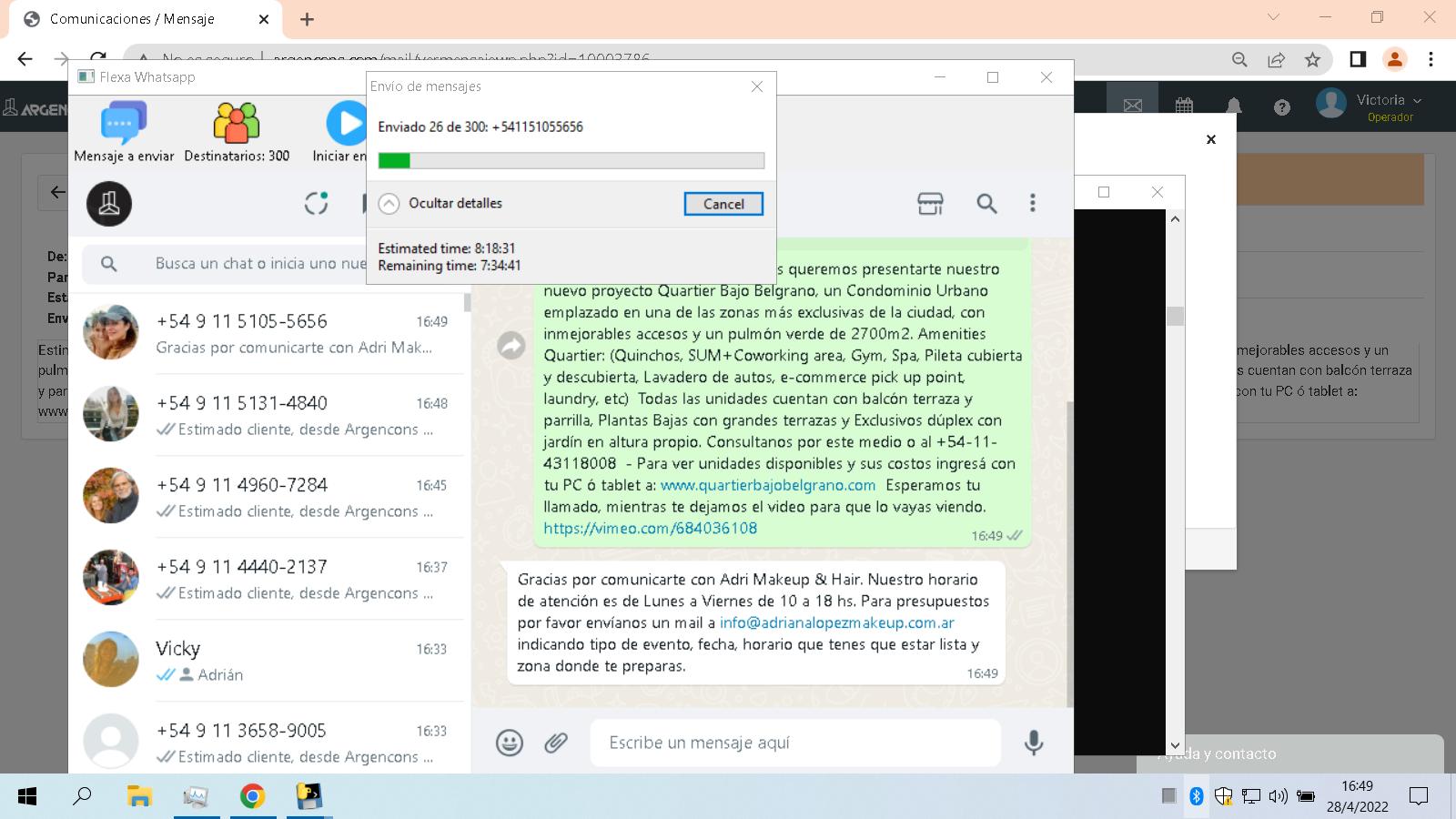Screen dimensions: 1456x819
Task: Click the Iniciar envío play icon
Action: point(347,123)
